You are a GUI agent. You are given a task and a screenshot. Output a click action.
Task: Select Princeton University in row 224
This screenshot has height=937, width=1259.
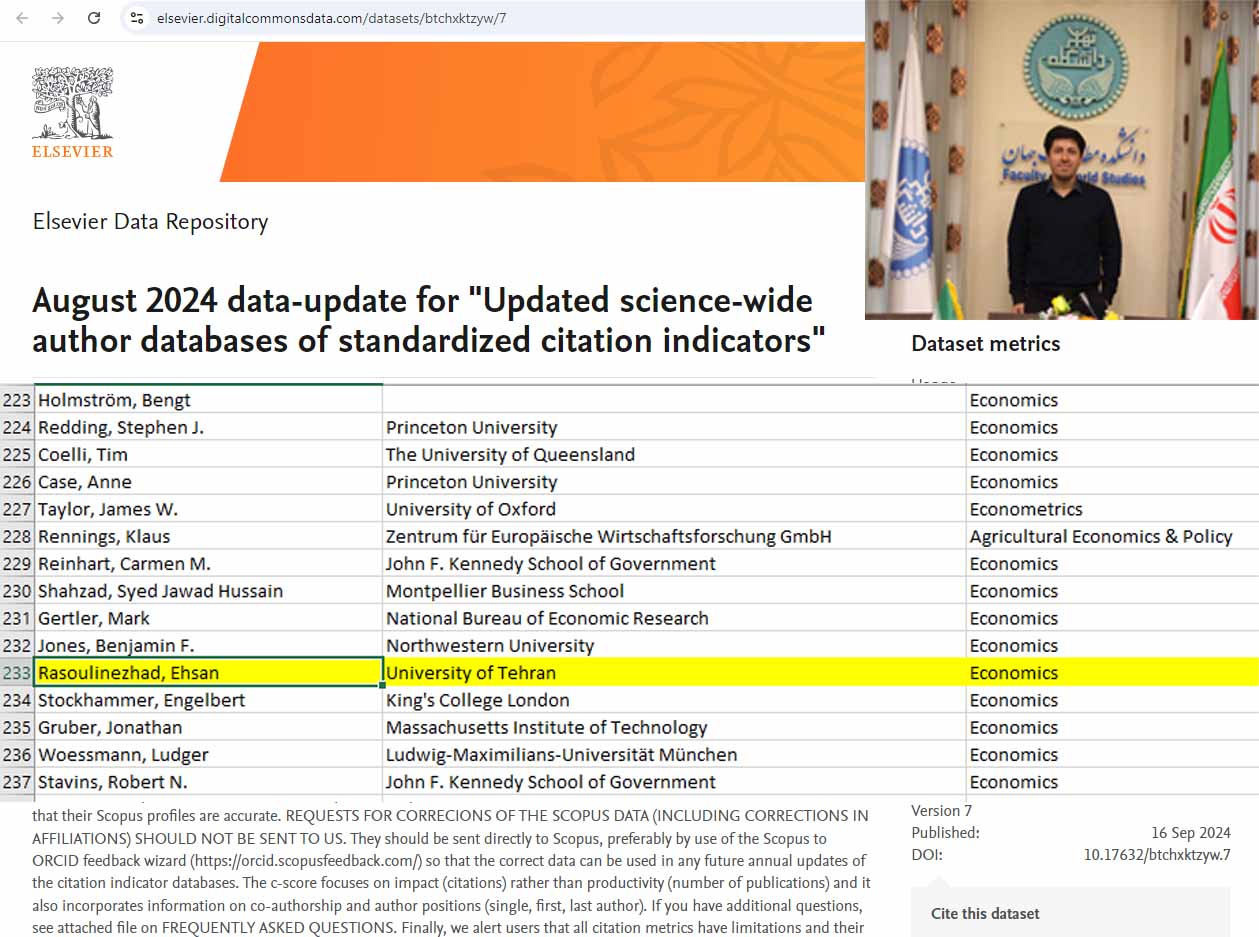(674, 427)
